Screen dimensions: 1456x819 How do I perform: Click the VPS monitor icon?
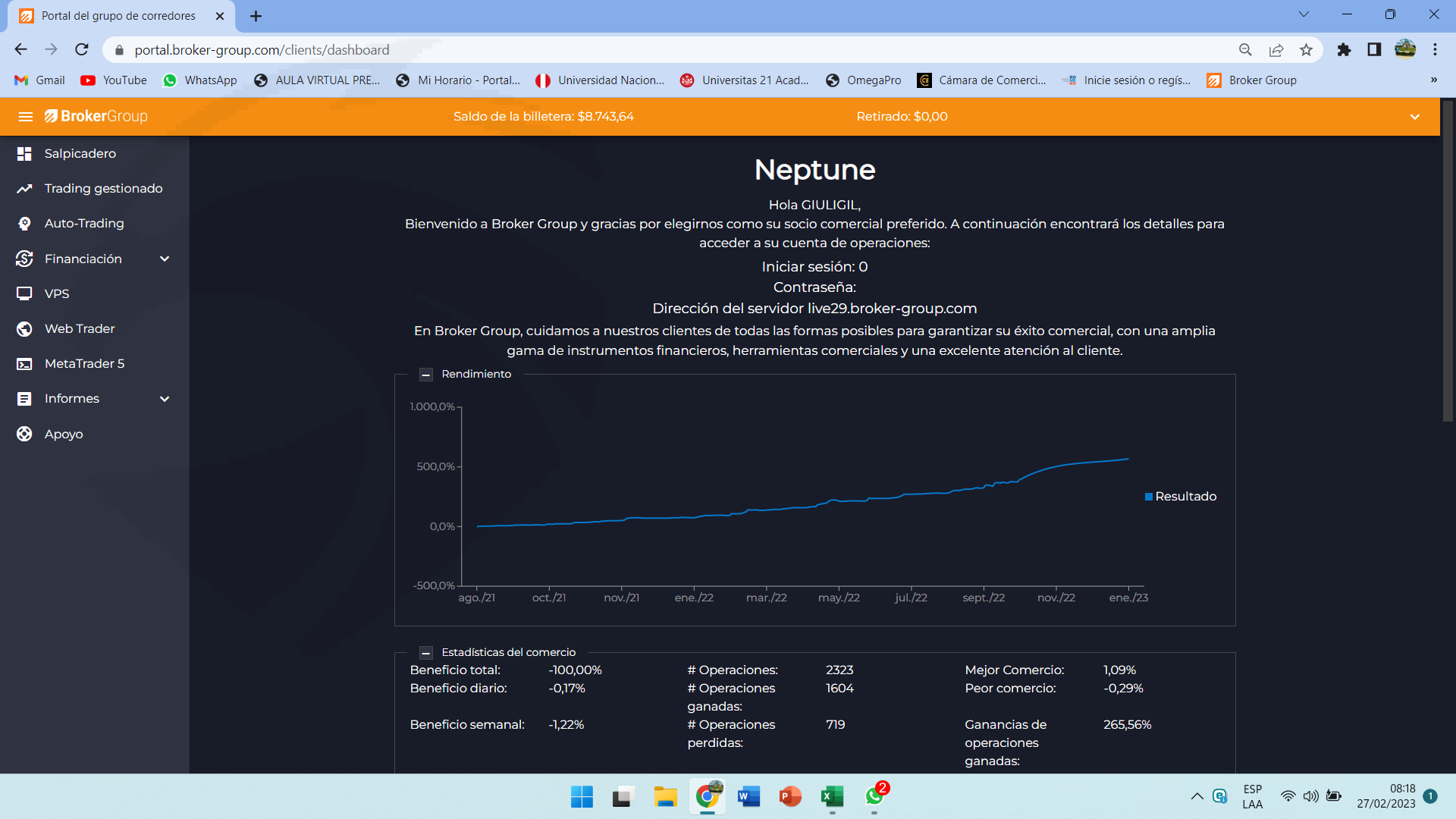click(x=24, y=293)
